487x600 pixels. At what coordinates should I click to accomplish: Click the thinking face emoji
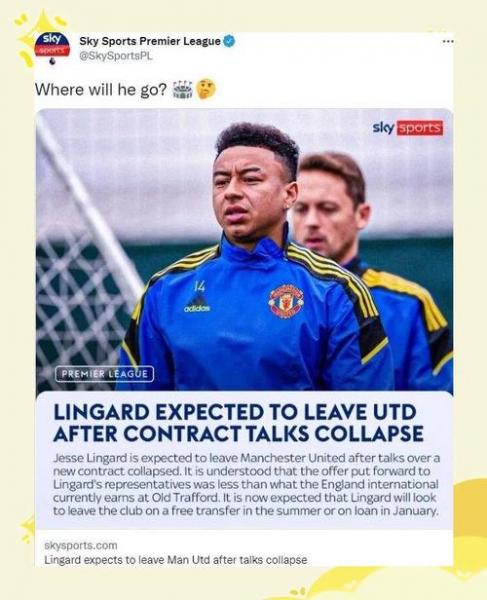(x=206, y=90)
